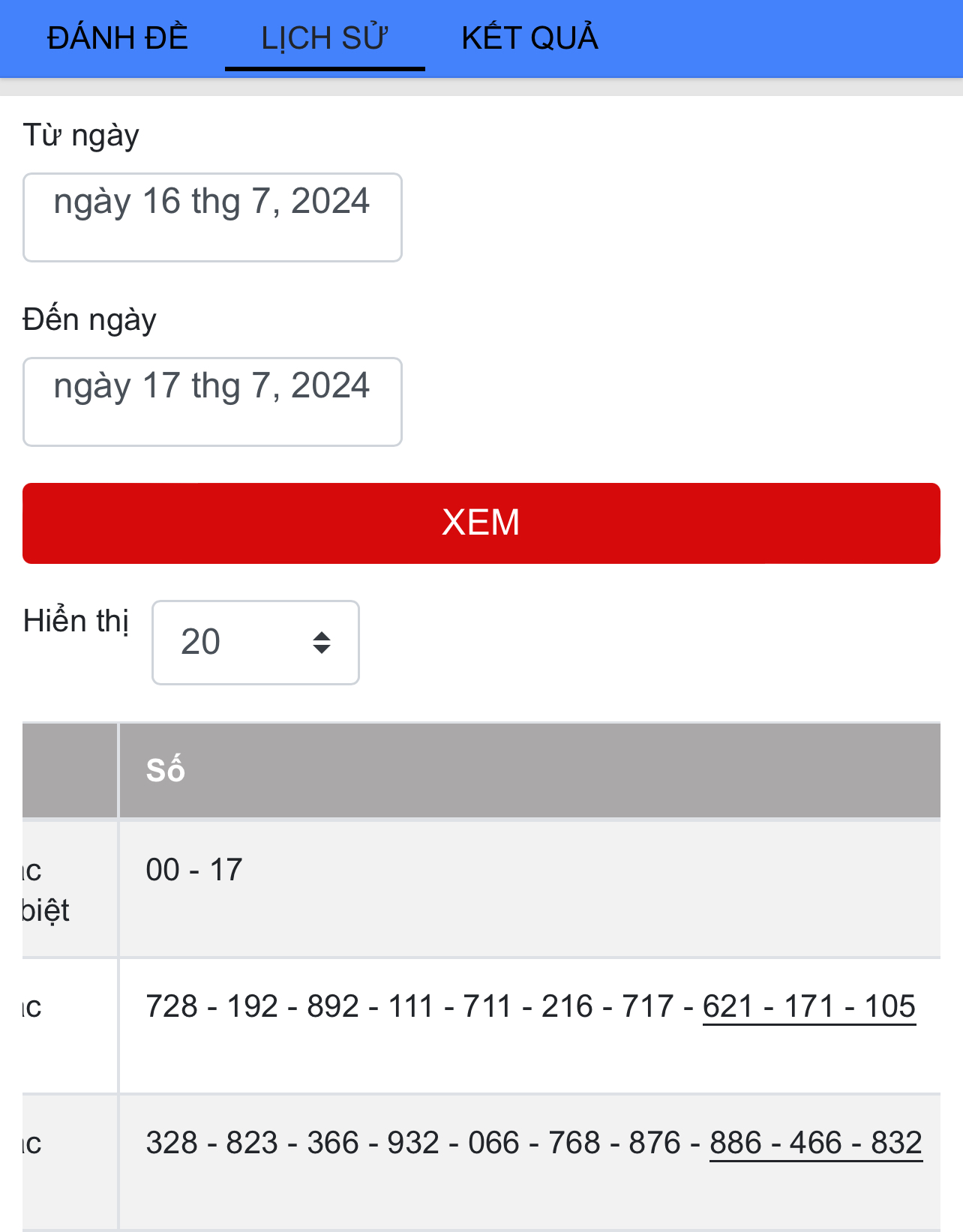Click the Từ ngày date field

pyautogui.click(x=212, y=217)
